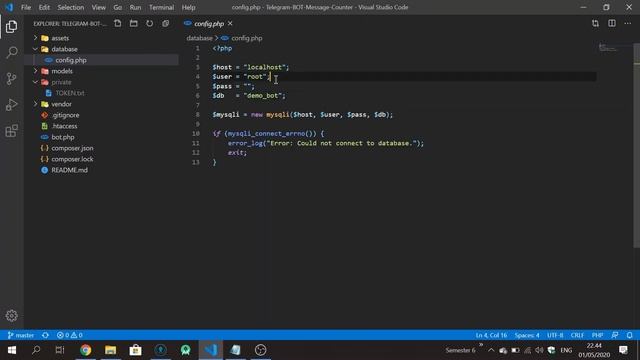The height and width of the screenshot is (360, 640).
Task: Click database in the breadcrumb
Action: [x=199, y=38]
